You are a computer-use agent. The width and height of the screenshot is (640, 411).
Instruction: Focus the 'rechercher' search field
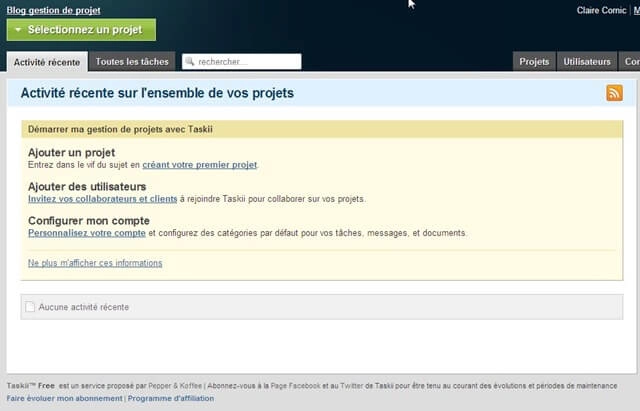(242, 62)
